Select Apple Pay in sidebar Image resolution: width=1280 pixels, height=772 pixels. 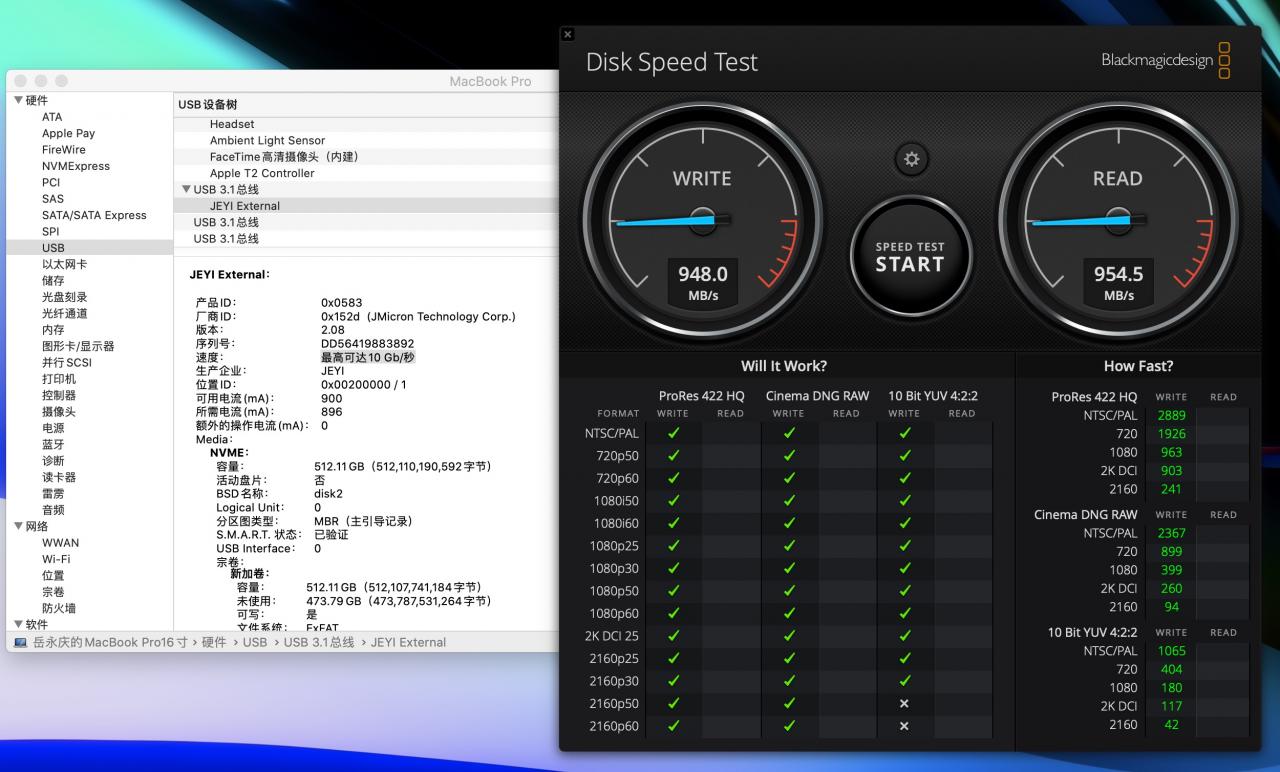pos(68,133)
